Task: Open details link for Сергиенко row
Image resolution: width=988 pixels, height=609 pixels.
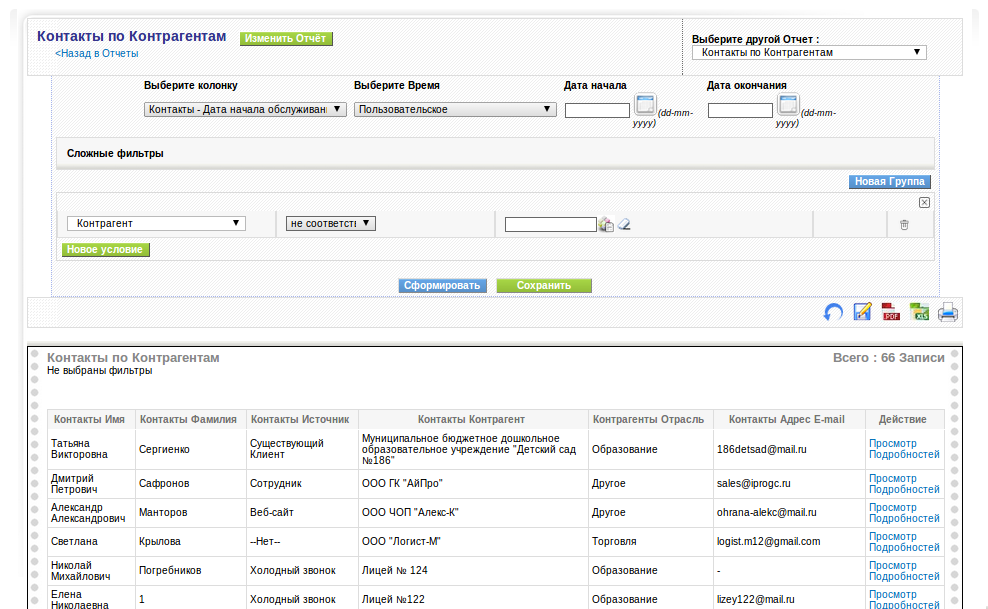Action: (x=904, y=449)
